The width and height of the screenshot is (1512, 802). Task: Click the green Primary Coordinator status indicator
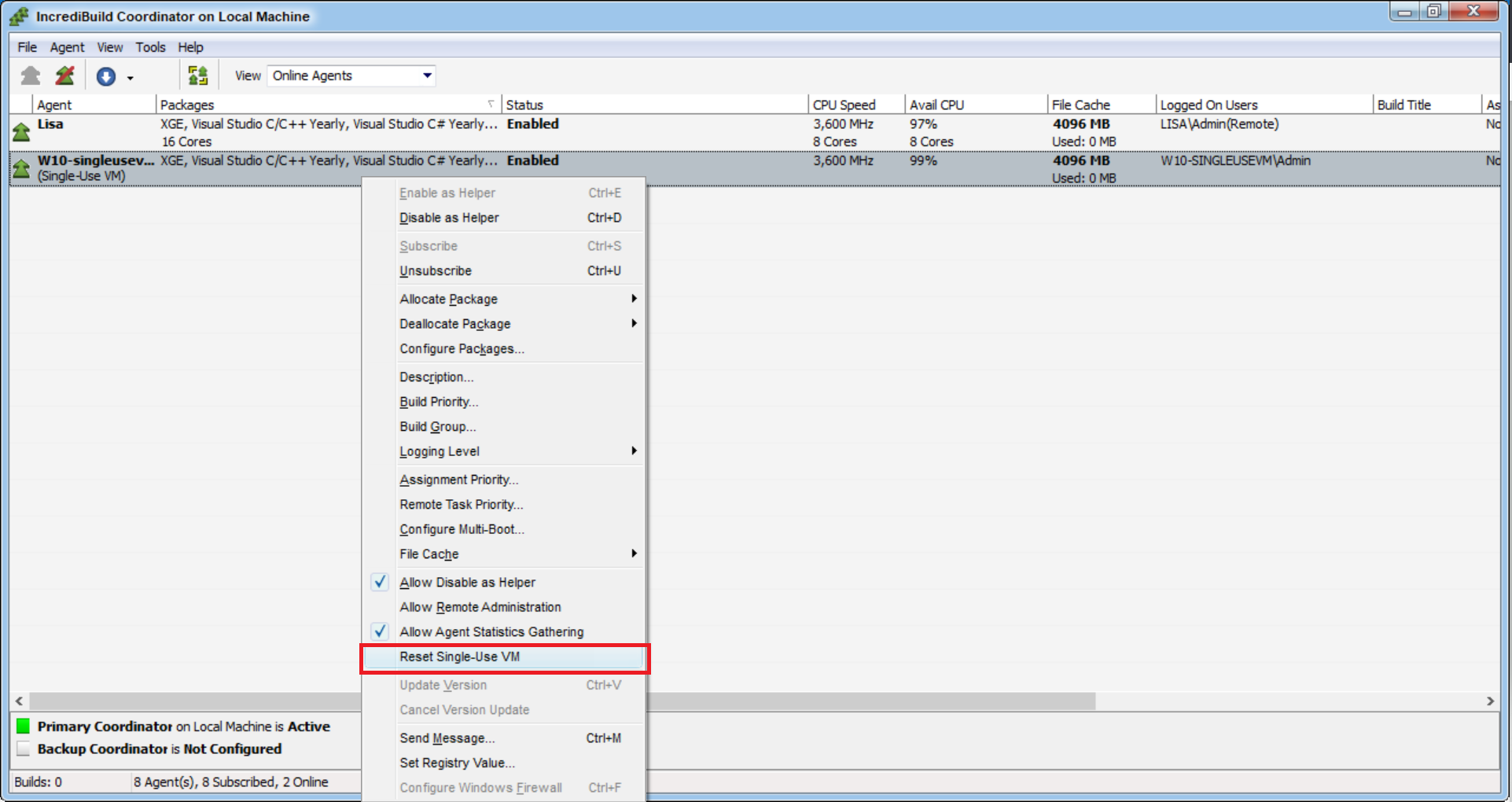pos(23,726)
